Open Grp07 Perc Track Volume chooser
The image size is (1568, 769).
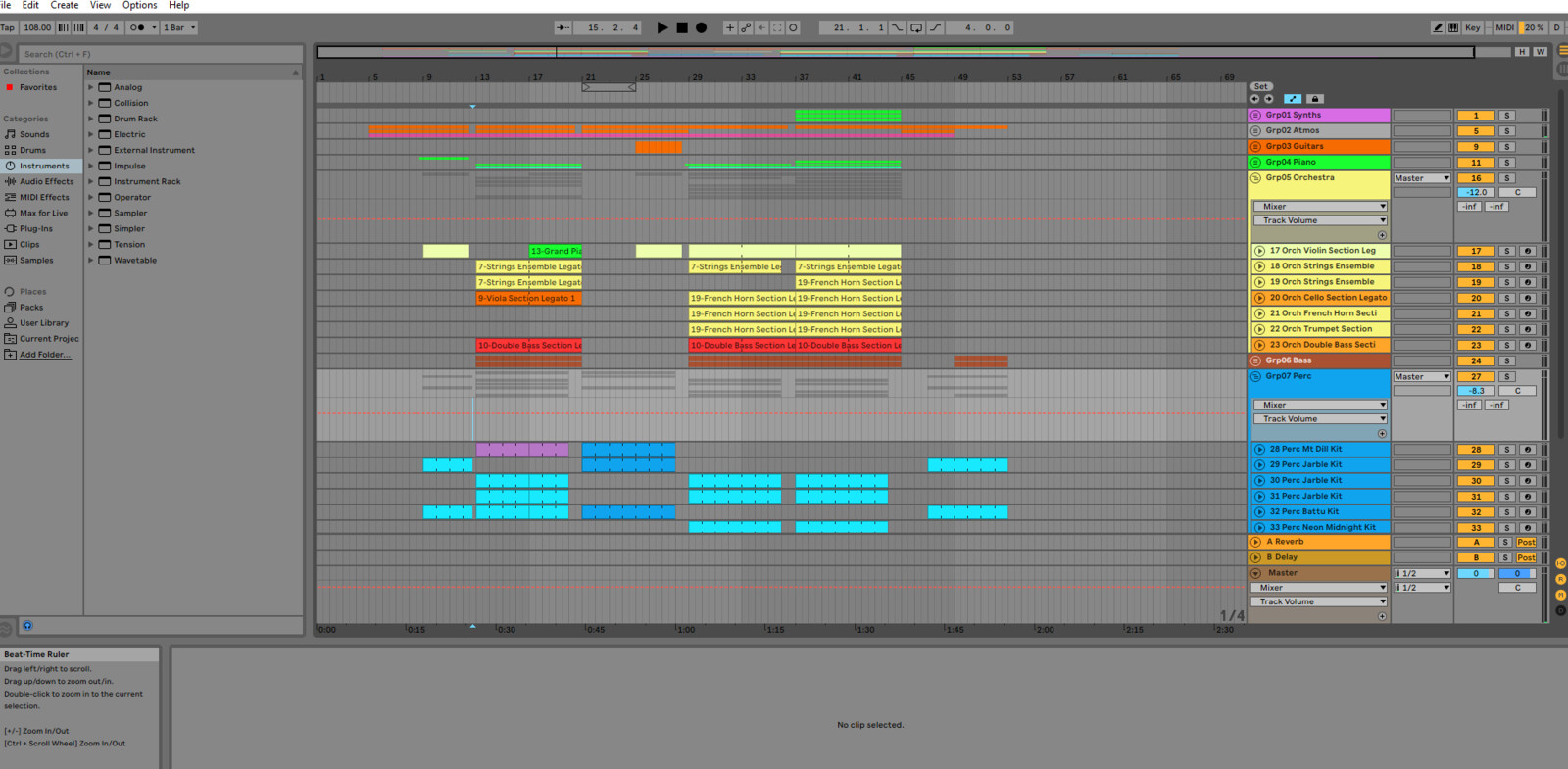pyautogui.click(x=1320, y=419)
